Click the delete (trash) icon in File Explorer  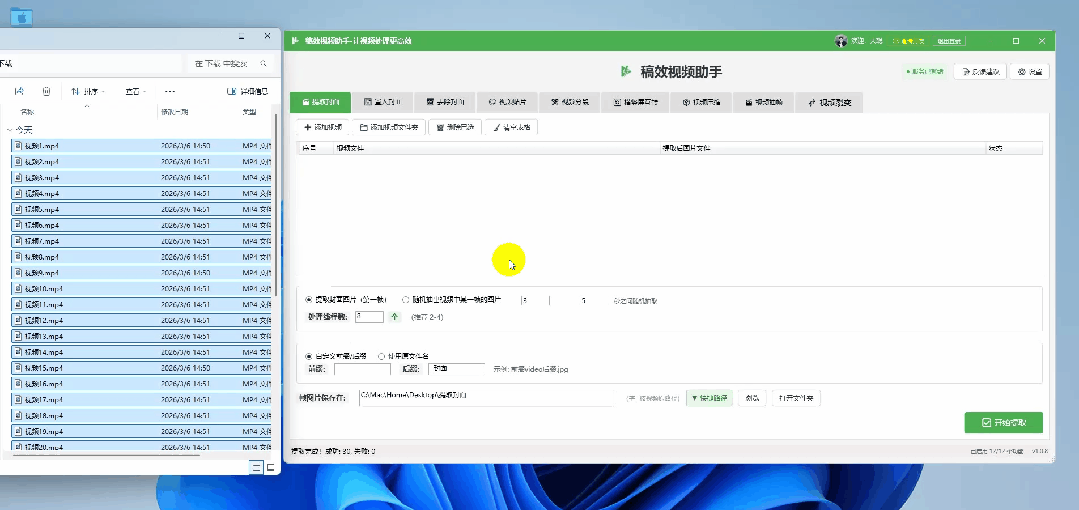tap(46, 91)
